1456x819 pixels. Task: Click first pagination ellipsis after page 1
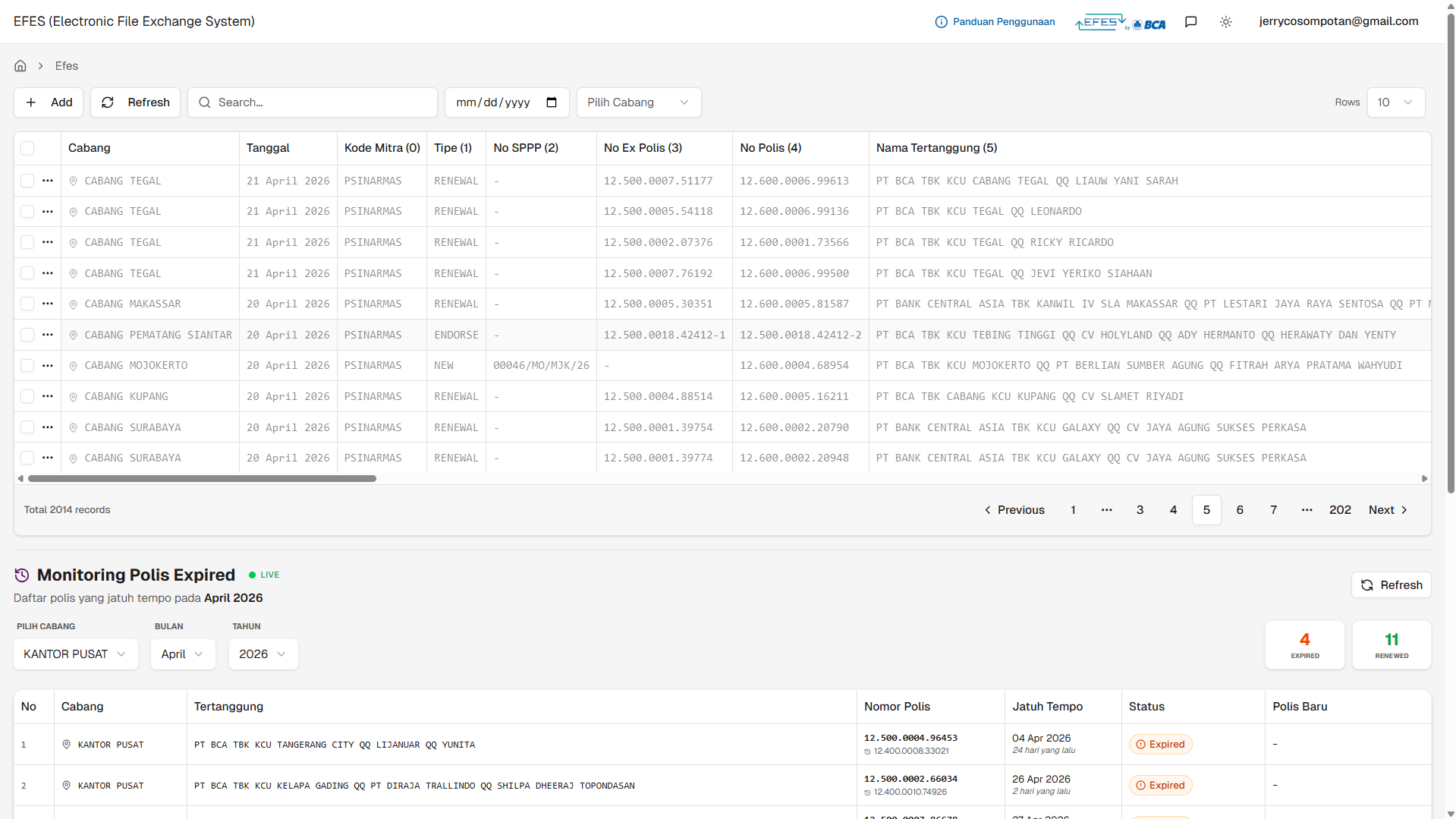1107,510
